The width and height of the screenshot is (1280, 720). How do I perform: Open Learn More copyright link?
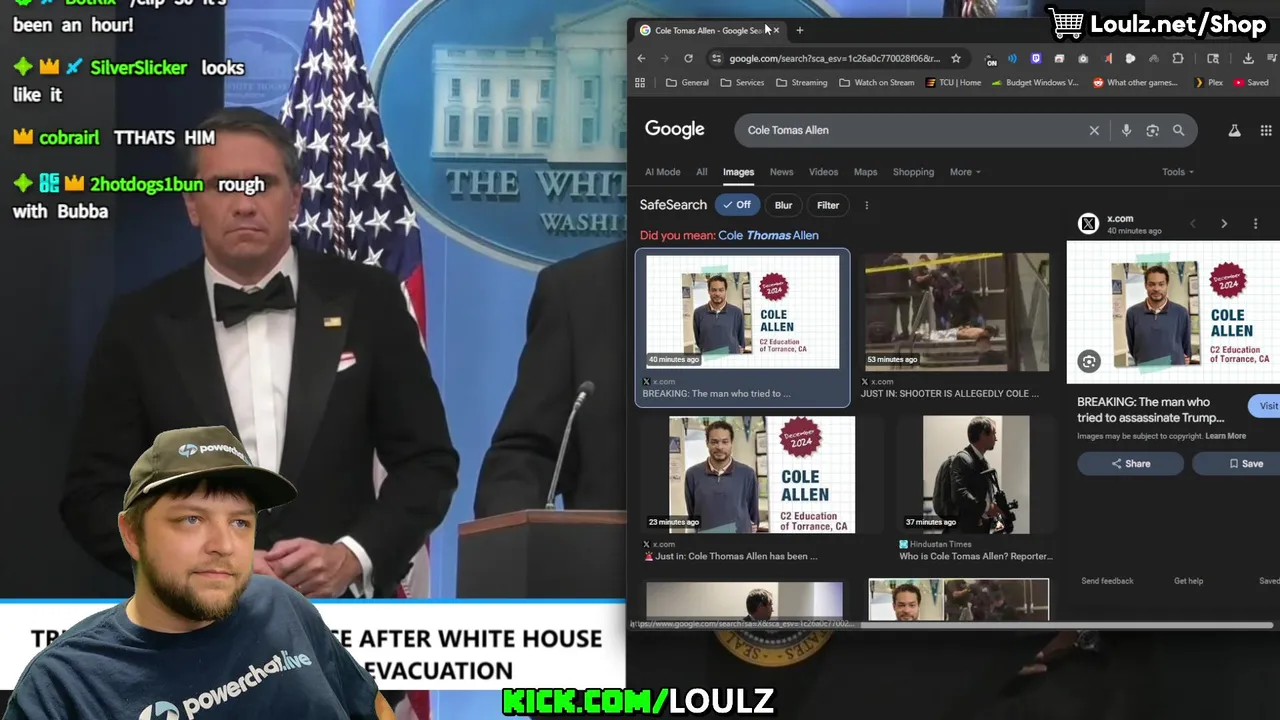(1225, 436)
